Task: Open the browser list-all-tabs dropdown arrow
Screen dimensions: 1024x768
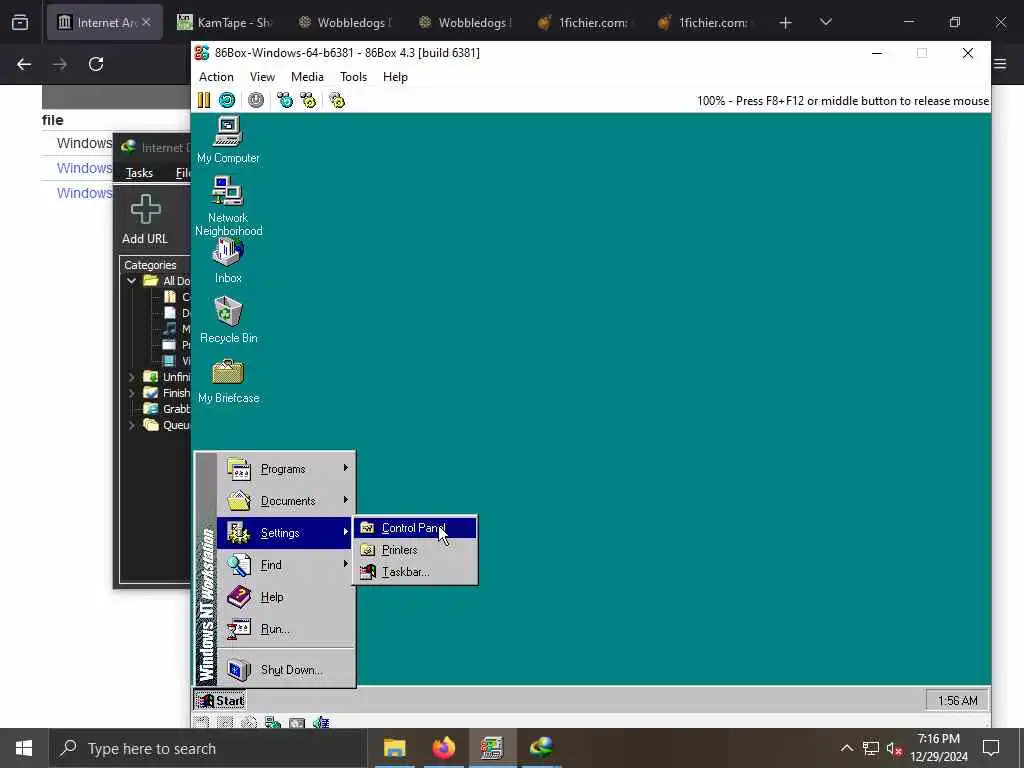Action: click(x=825, y=22)
